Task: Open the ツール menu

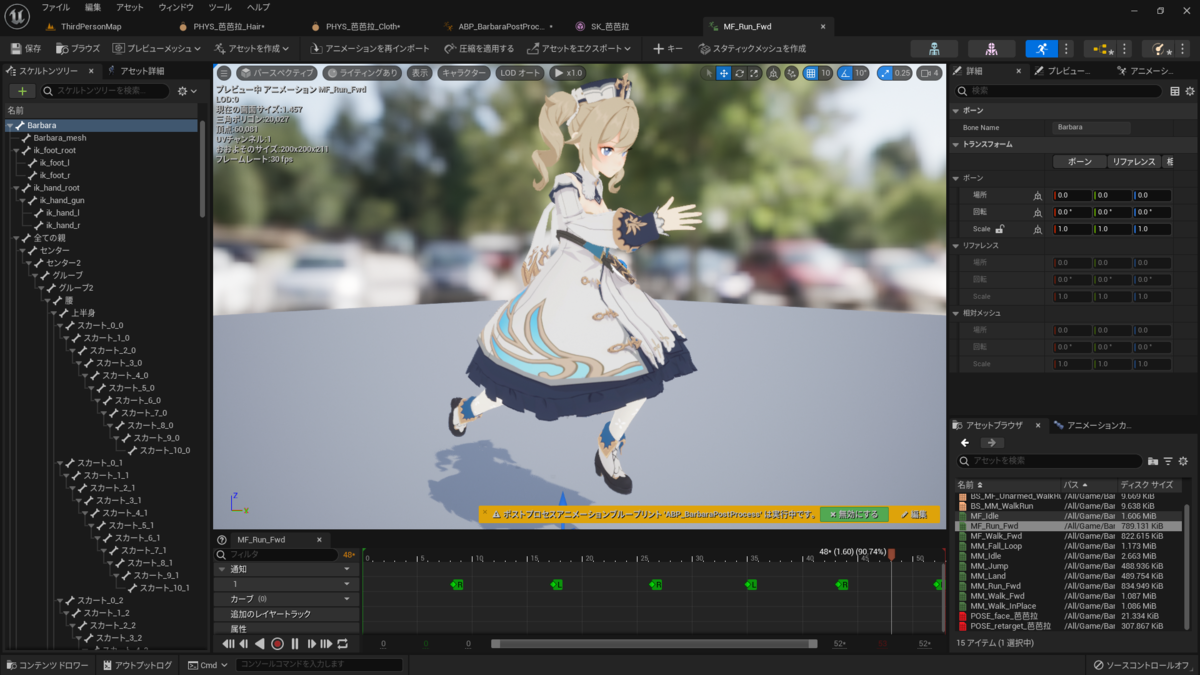Action: pos(219,8)
